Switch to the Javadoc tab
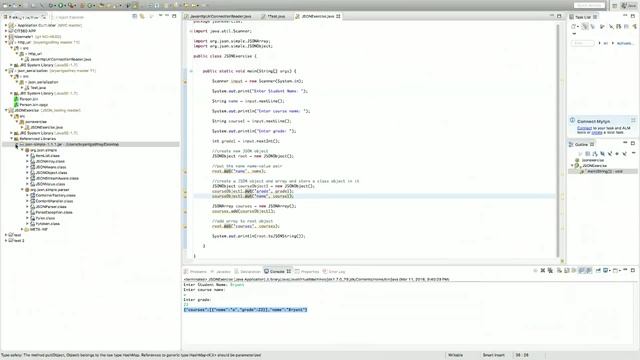Viewport: 640px width, 360px height. (x=220, y=271)
